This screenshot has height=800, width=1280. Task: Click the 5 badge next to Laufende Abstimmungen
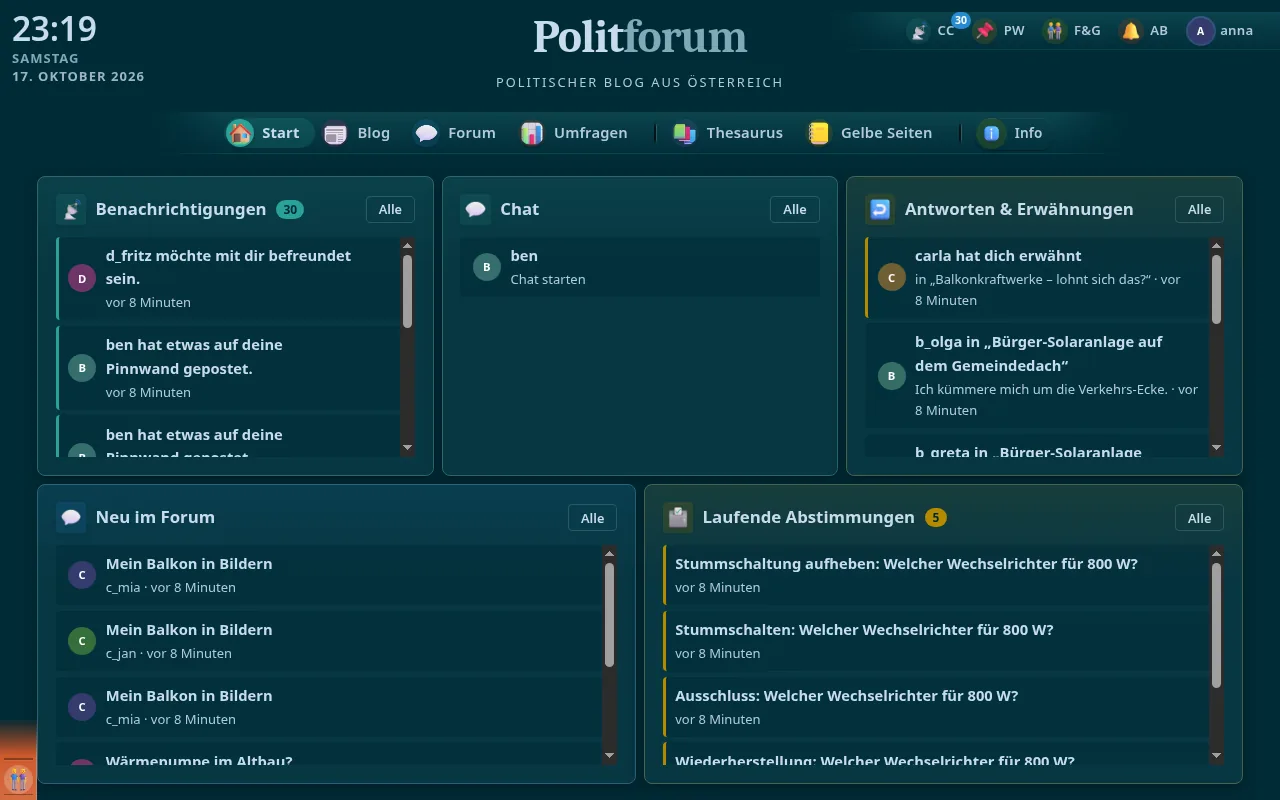click(x=936, y=518)
